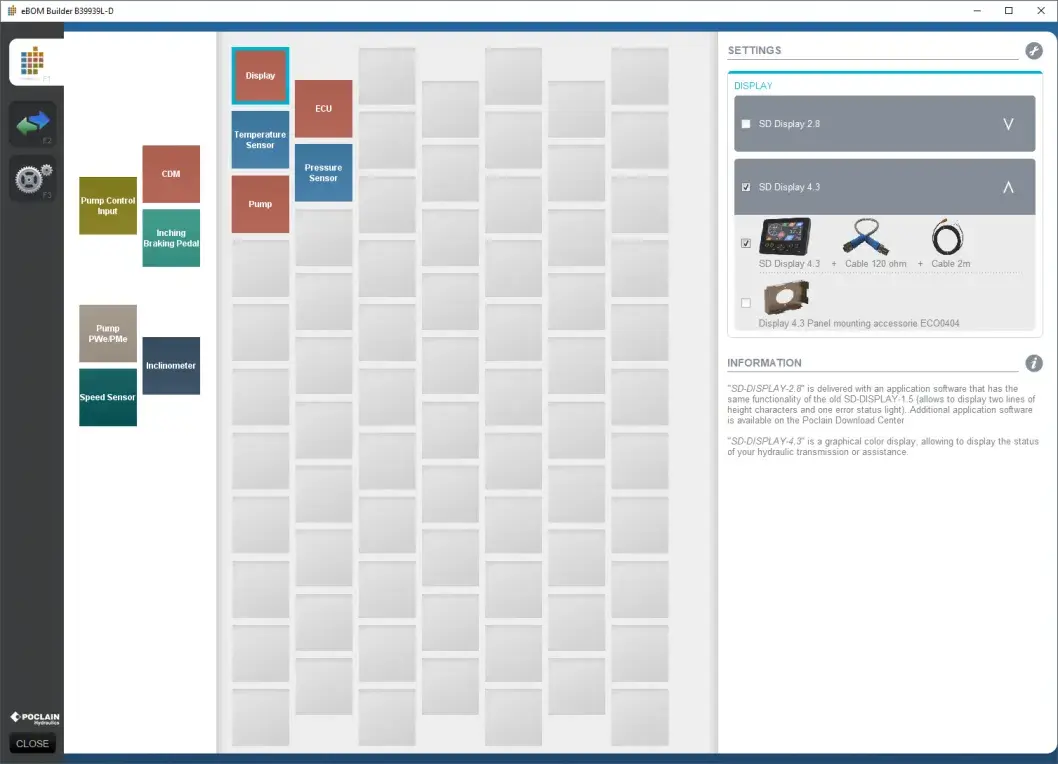Select the Display tile in the grid
This screenshot has height=764, width=1058.
click(260, 76)
